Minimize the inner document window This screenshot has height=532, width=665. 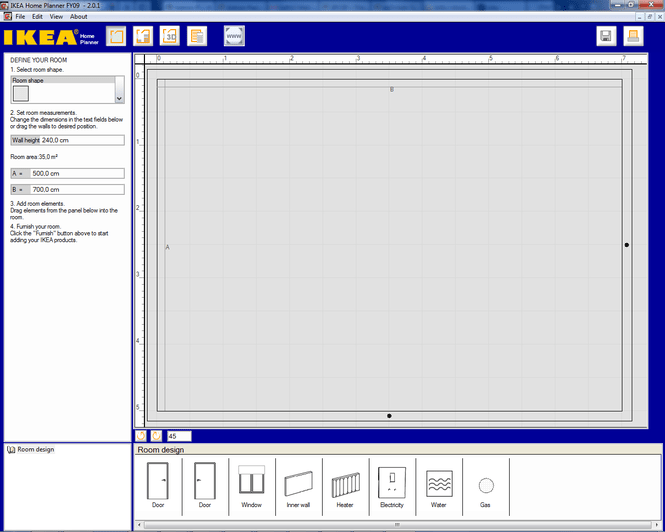pyautogui.click(x=640, y=17)
